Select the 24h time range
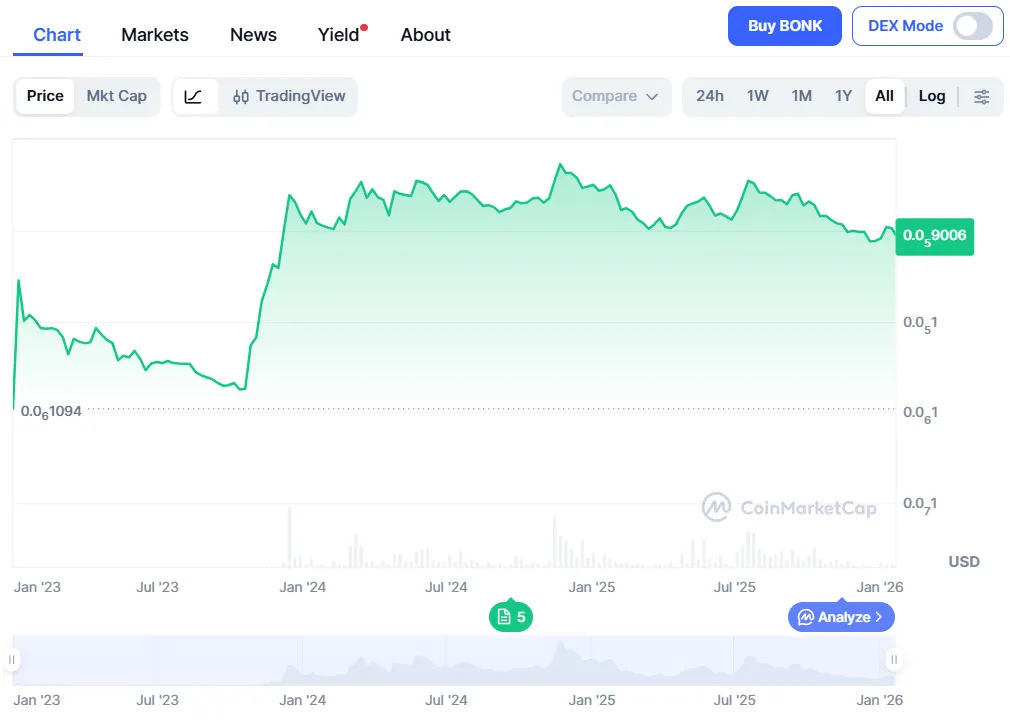 (710, 96)
